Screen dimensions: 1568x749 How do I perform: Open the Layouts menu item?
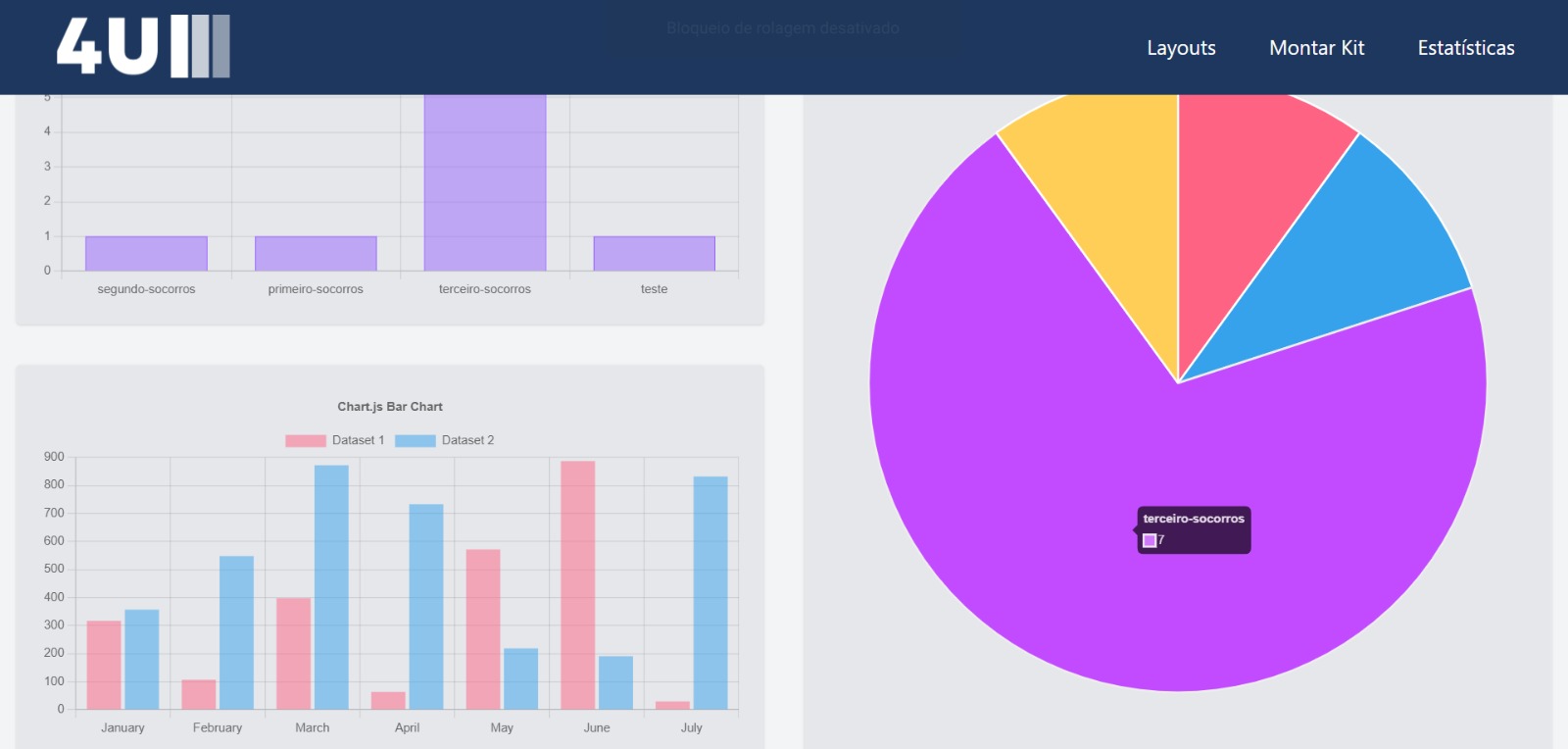pos(1181,48)
